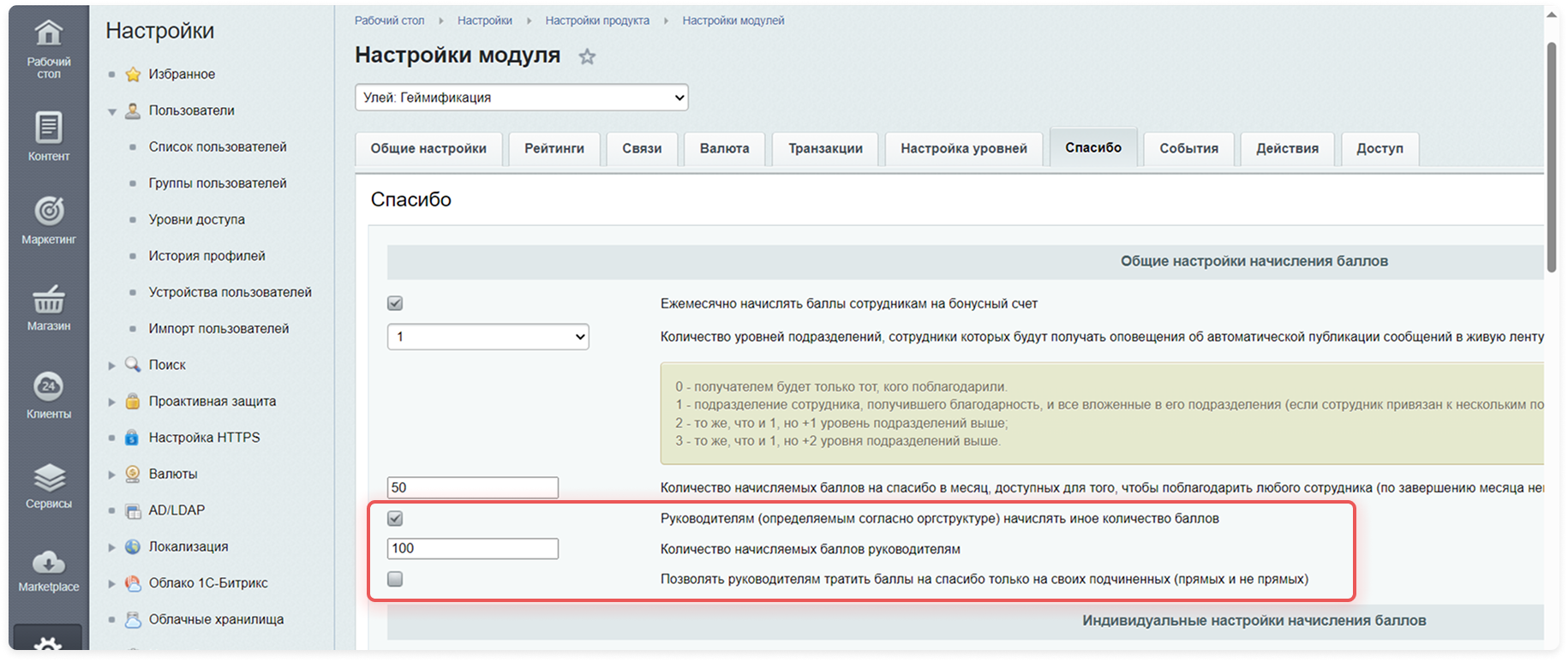Collapse the Пользователи tree section

tap(112, 111)
